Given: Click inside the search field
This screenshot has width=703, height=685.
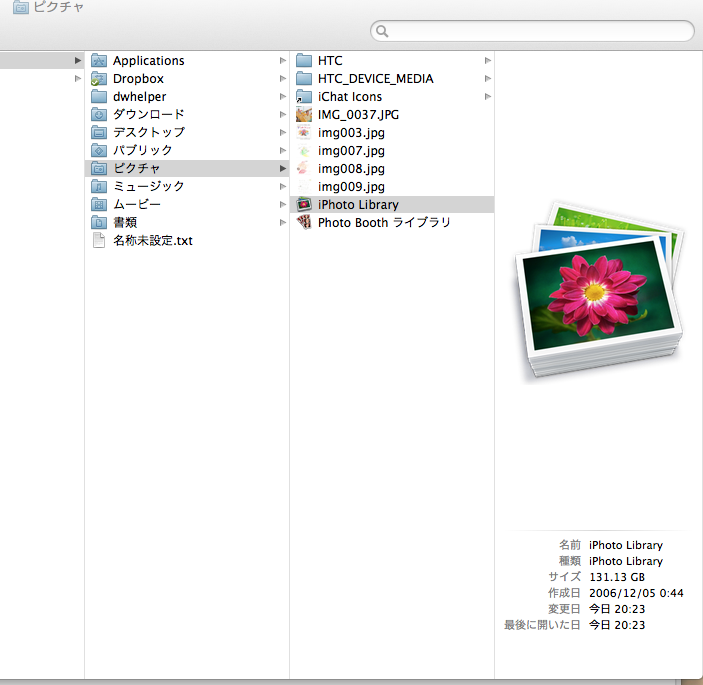Looking at the screenshot, I should pyautogui.click(x=532, y=31).
